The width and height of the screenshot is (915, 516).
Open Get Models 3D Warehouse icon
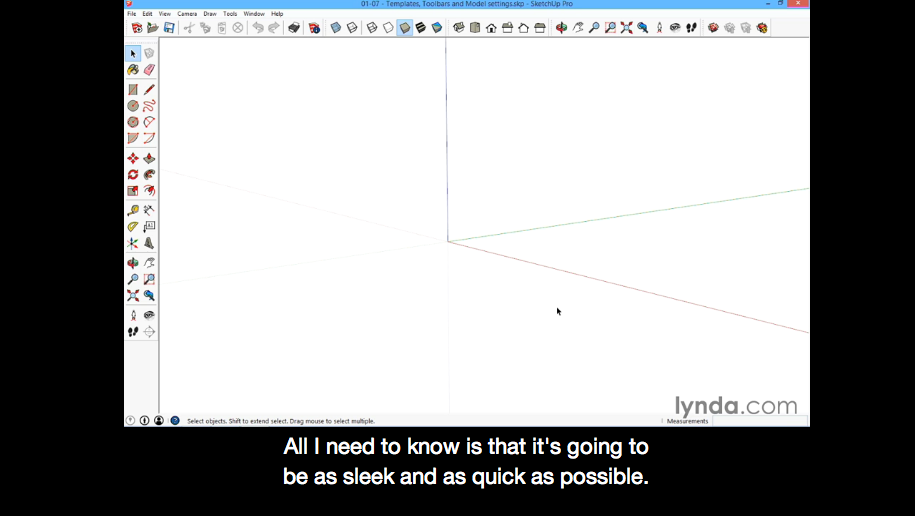click(x=713, y=27)
